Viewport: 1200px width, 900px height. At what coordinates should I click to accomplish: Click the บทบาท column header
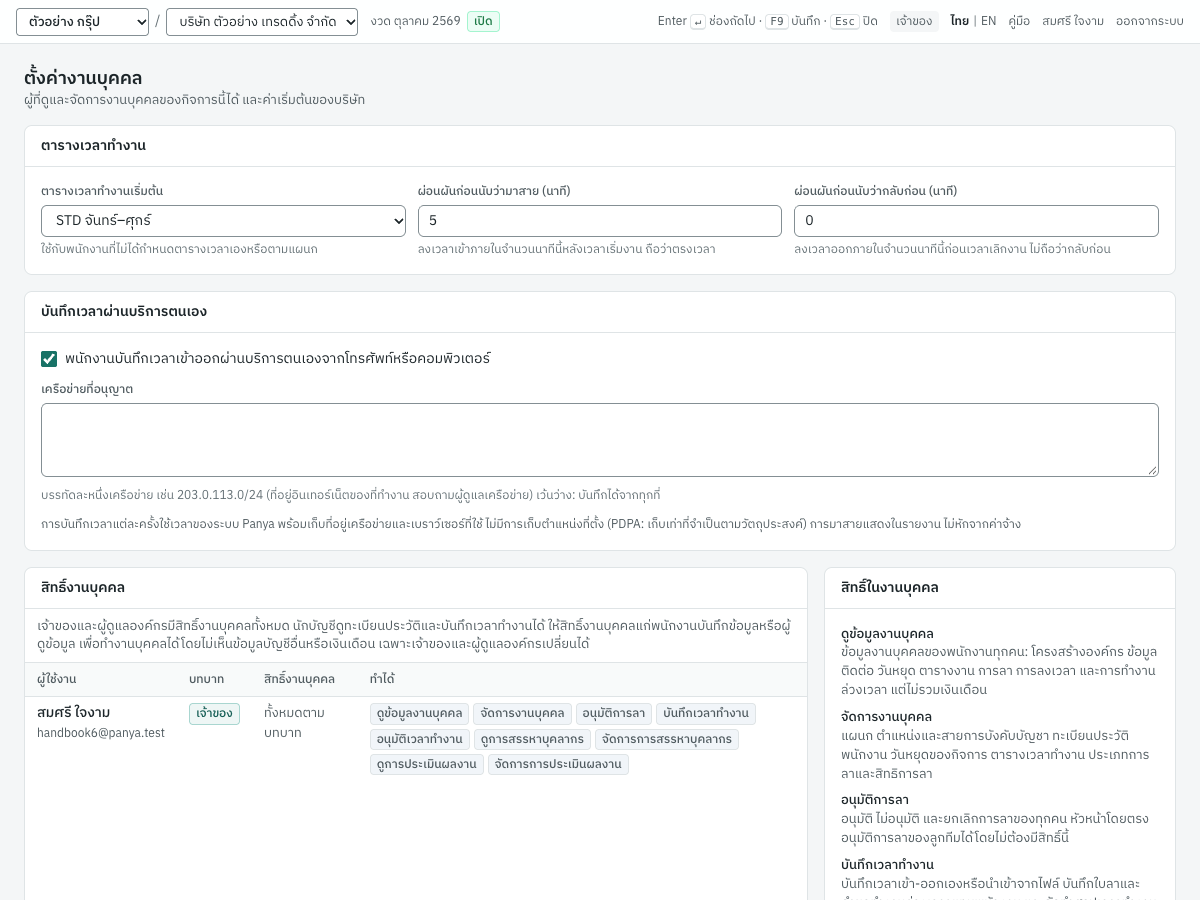pyautogui.click(x=206, y=680)
